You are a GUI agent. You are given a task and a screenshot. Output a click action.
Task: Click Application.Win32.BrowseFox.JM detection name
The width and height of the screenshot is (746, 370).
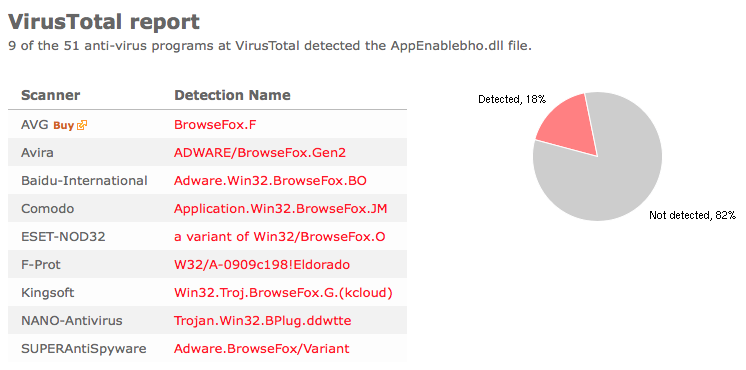(281, 209)
